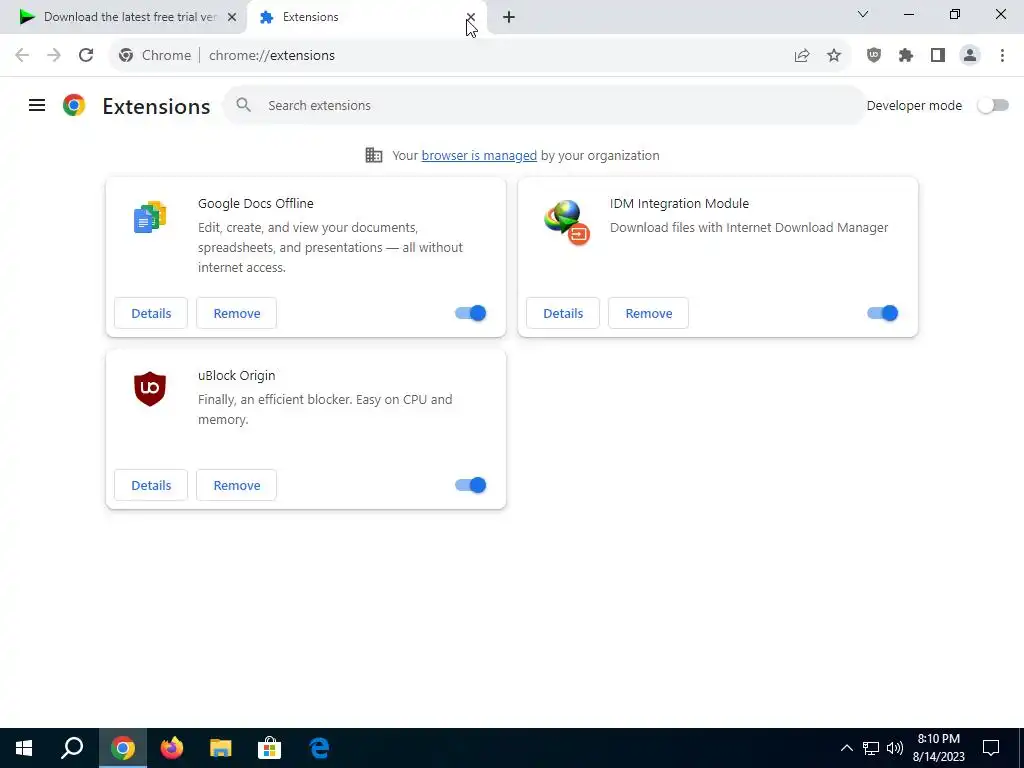Close the Extensions tab
The height and width of the screenshot is (768, 1024).
pos(470,17)
